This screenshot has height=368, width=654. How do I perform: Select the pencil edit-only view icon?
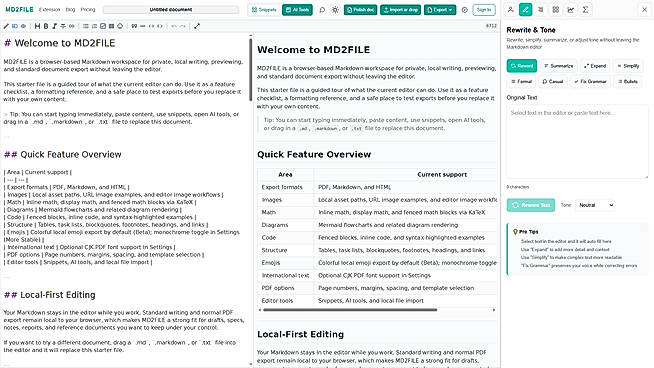[x=6, y=26]
